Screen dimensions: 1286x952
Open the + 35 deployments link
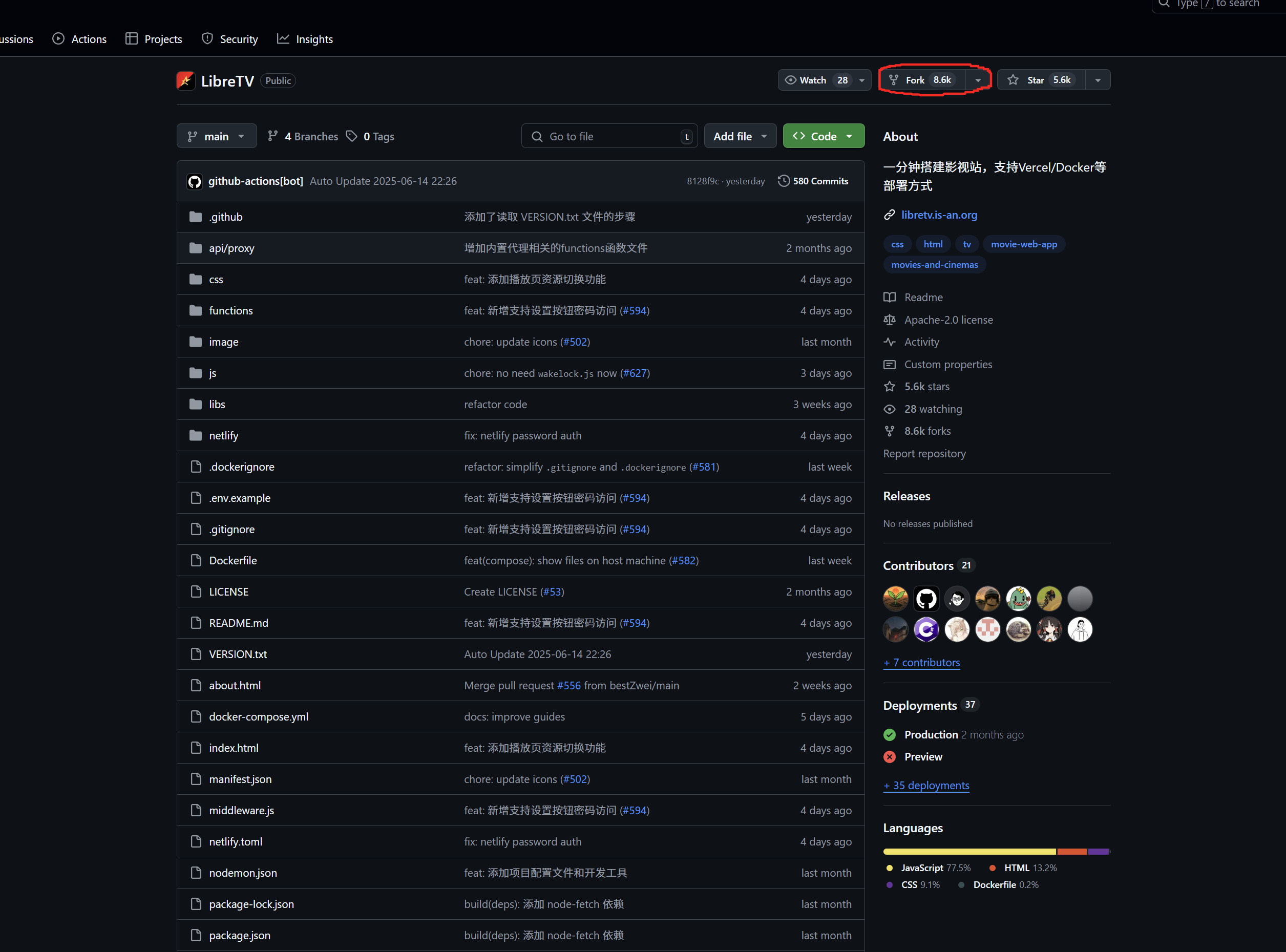point(926,786)
